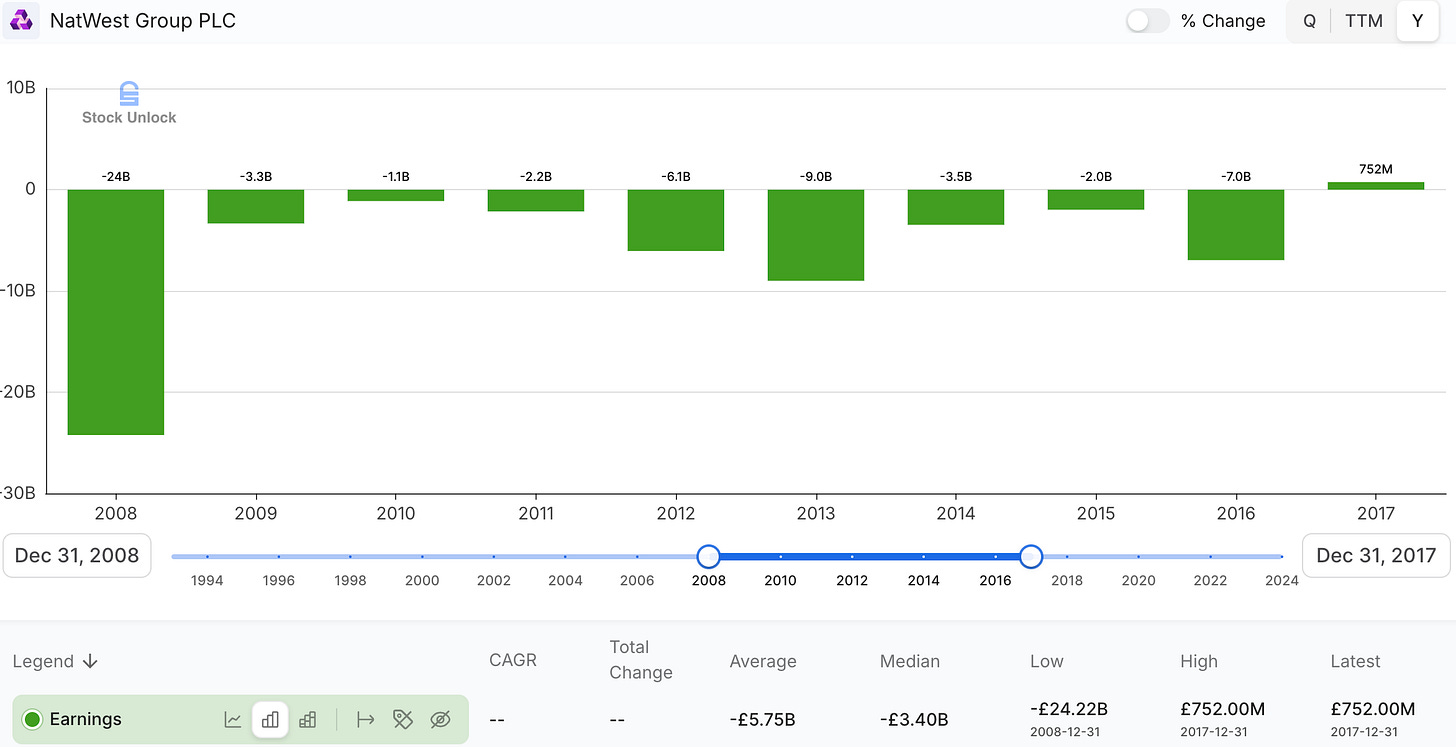1456x747 pixels.
Task: Click the green Earnings legend dot
Action: [x=33, y=719]
